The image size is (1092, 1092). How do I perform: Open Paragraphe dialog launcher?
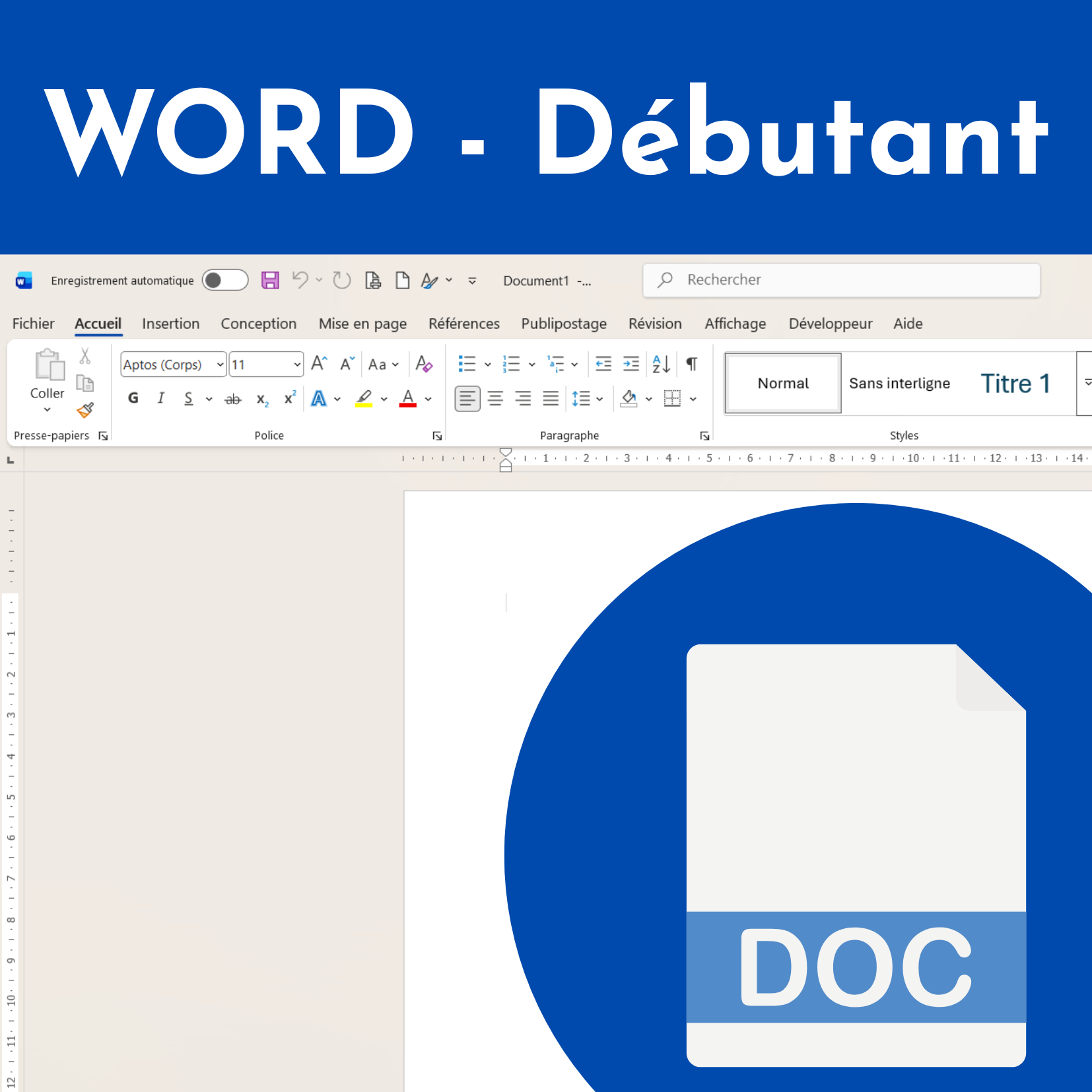(704, 436)
